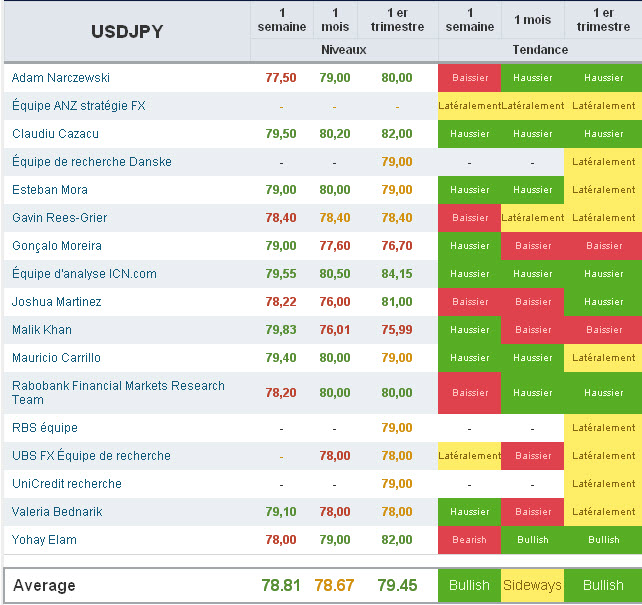The height and width of the screenshot is (605, 642).
Task: Open Rabobank Financial Markets Research Team link
Action: point(118,393)
